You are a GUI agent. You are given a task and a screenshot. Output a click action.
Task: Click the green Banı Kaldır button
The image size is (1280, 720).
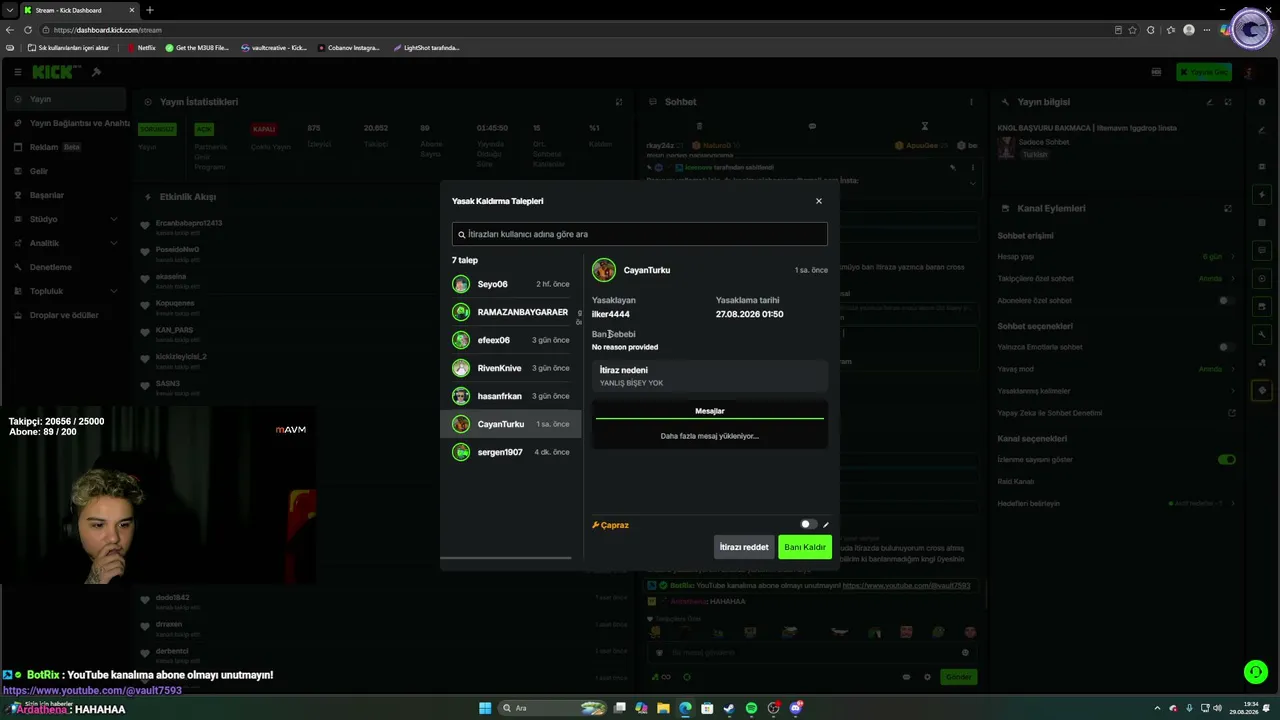tap(805, 547)
